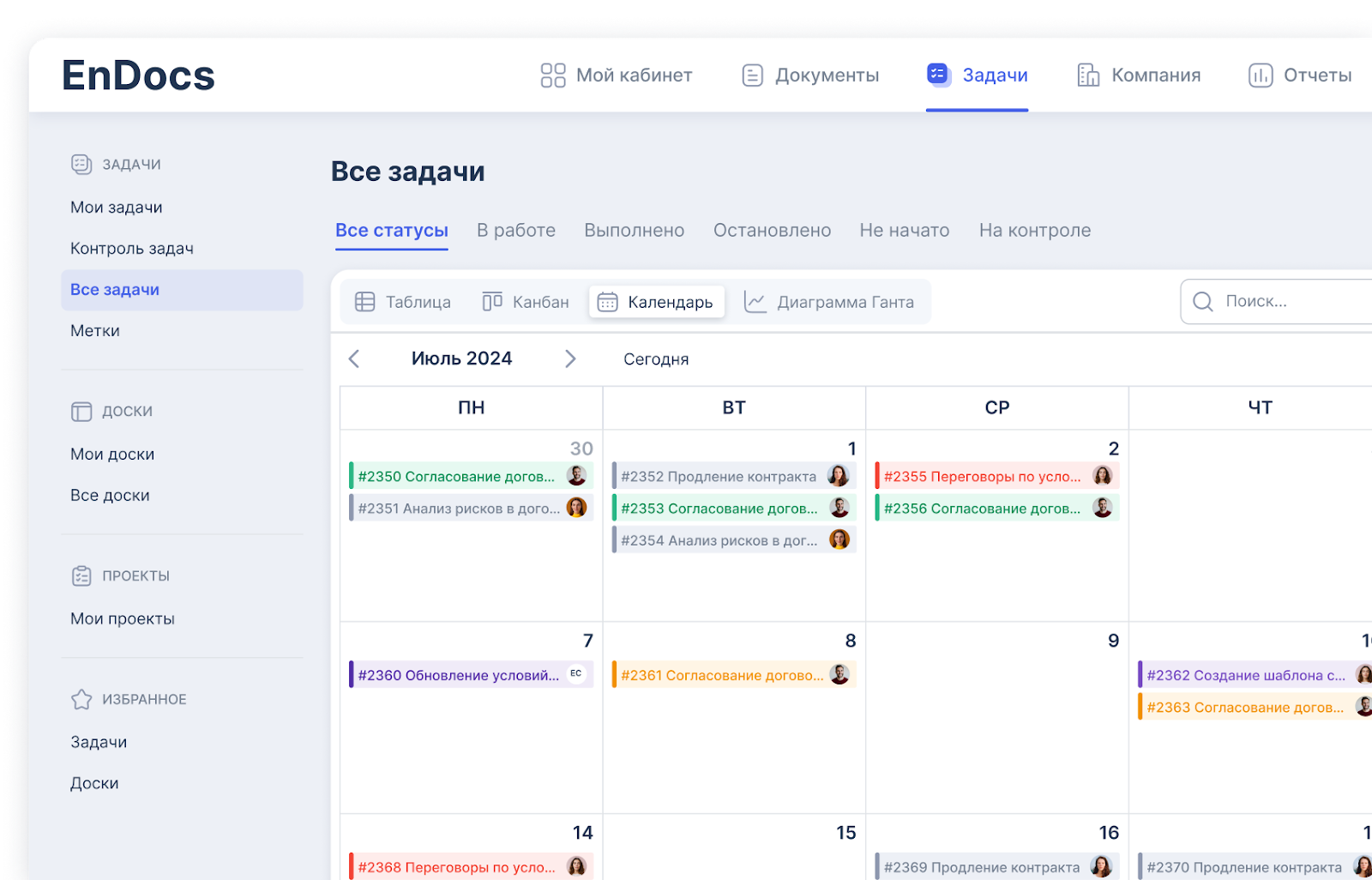
Task: Switch to the Таблица view
Action: (403, 302)
